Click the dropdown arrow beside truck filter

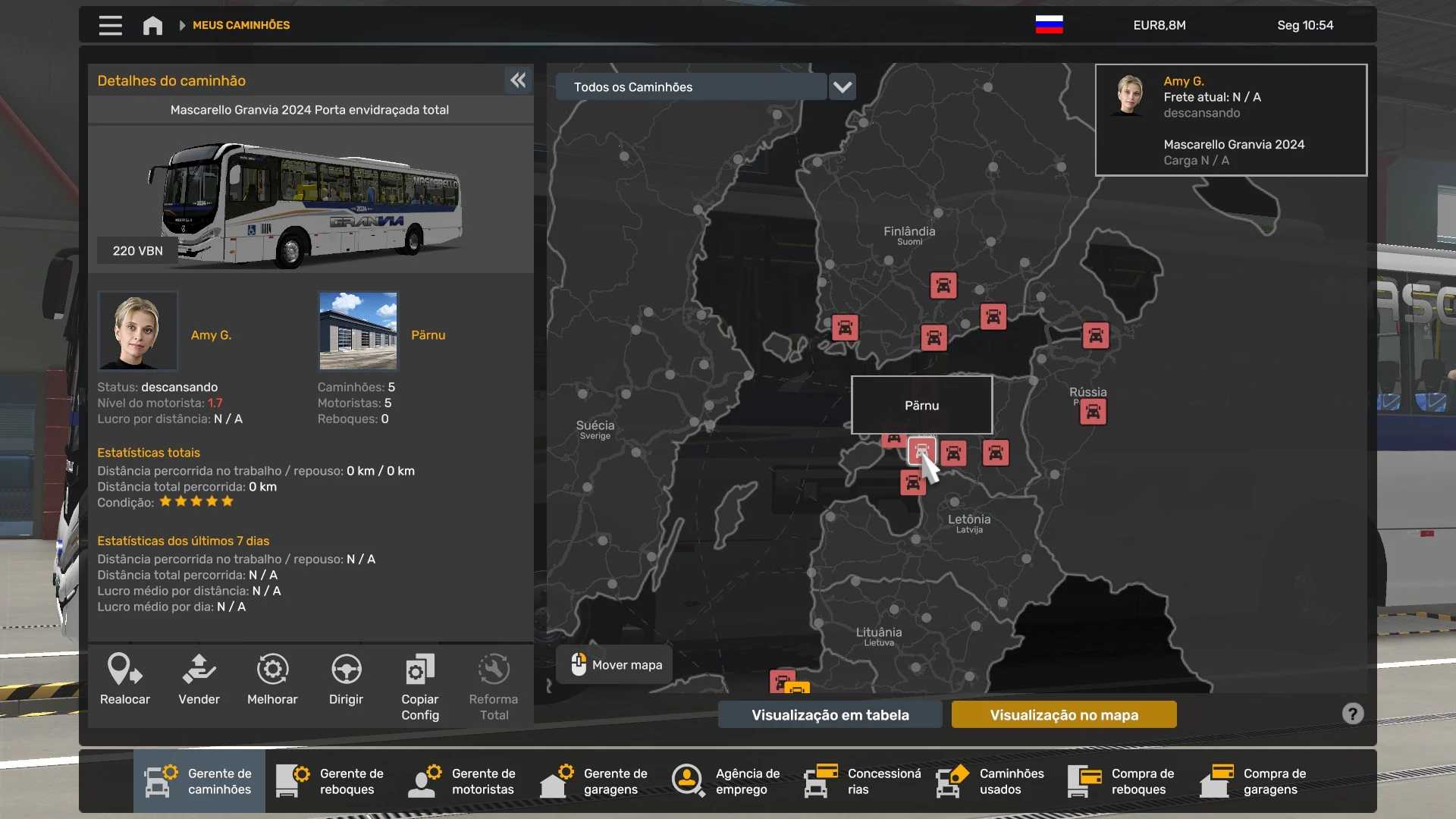coord(843,86)
